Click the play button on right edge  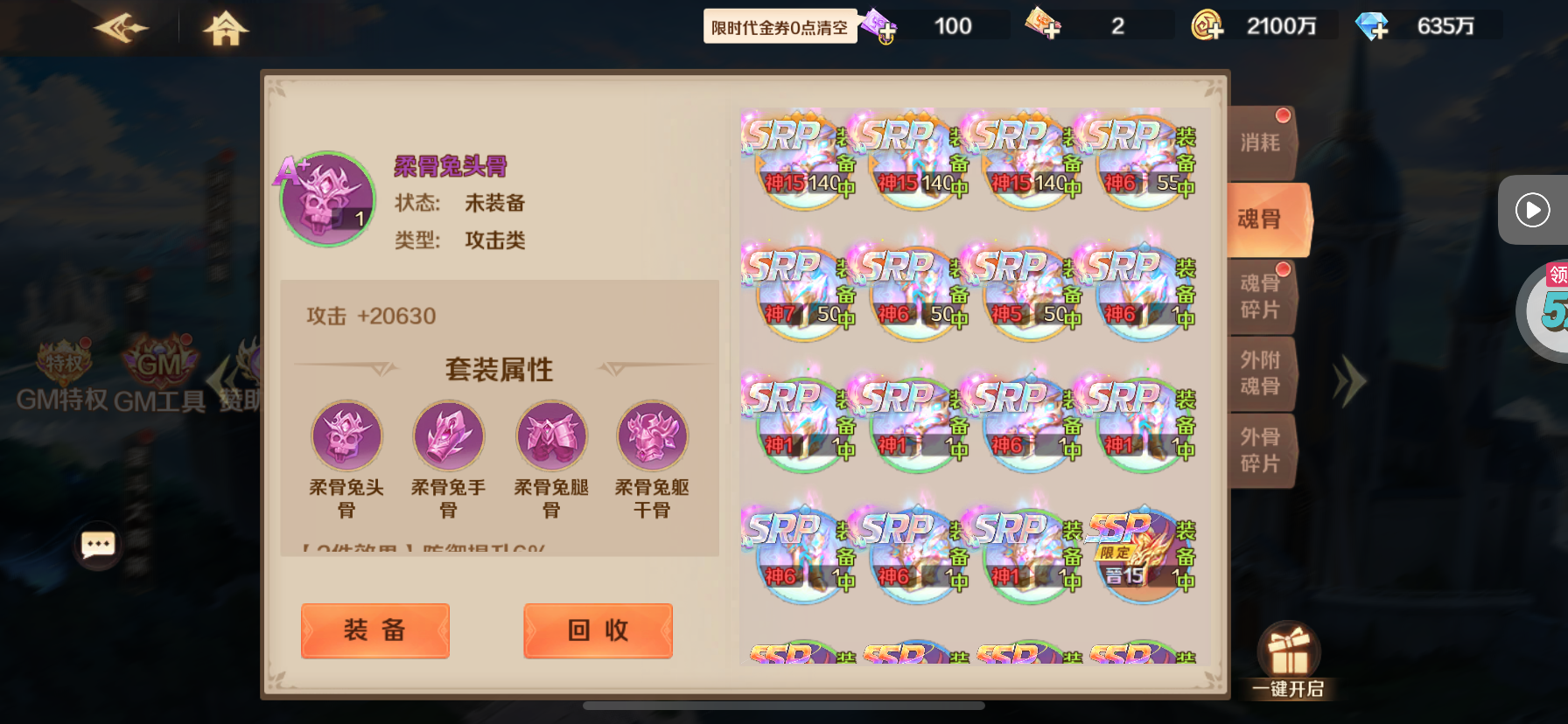(1532, 210)
